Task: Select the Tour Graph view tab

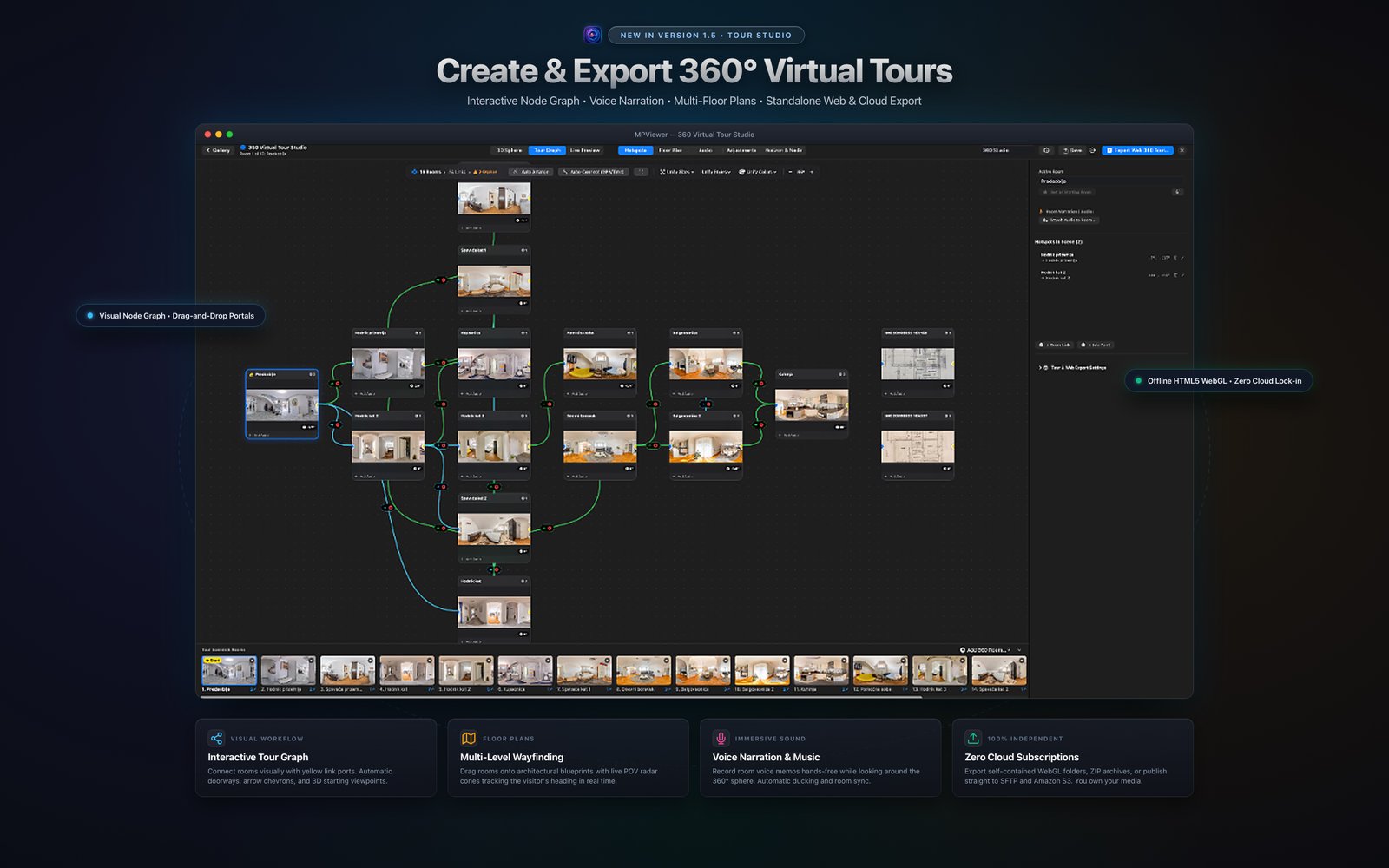Action: pyautogui.click(x=547, y=150)
